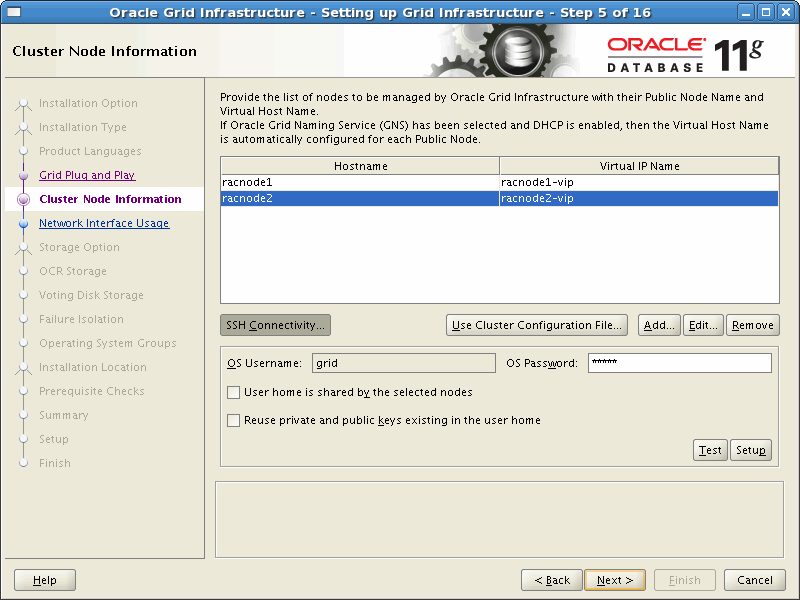Viewport: 800px width, 600px height.
Task: Click Hostname column header
Action: 360,166
